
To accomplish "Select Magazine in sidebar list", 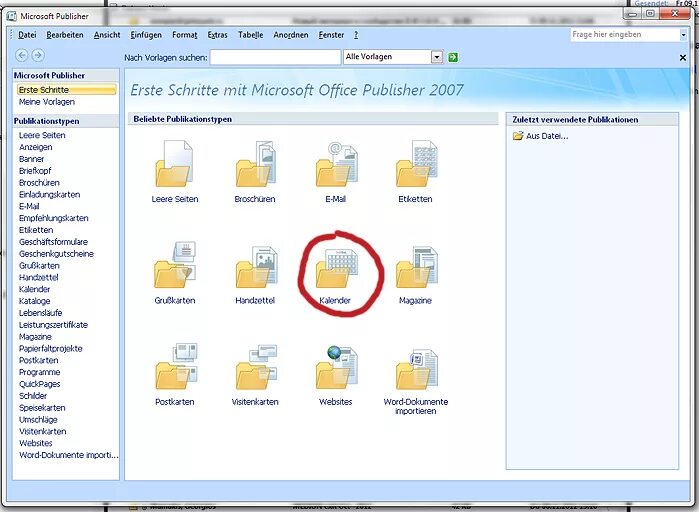I will point(35,337).
